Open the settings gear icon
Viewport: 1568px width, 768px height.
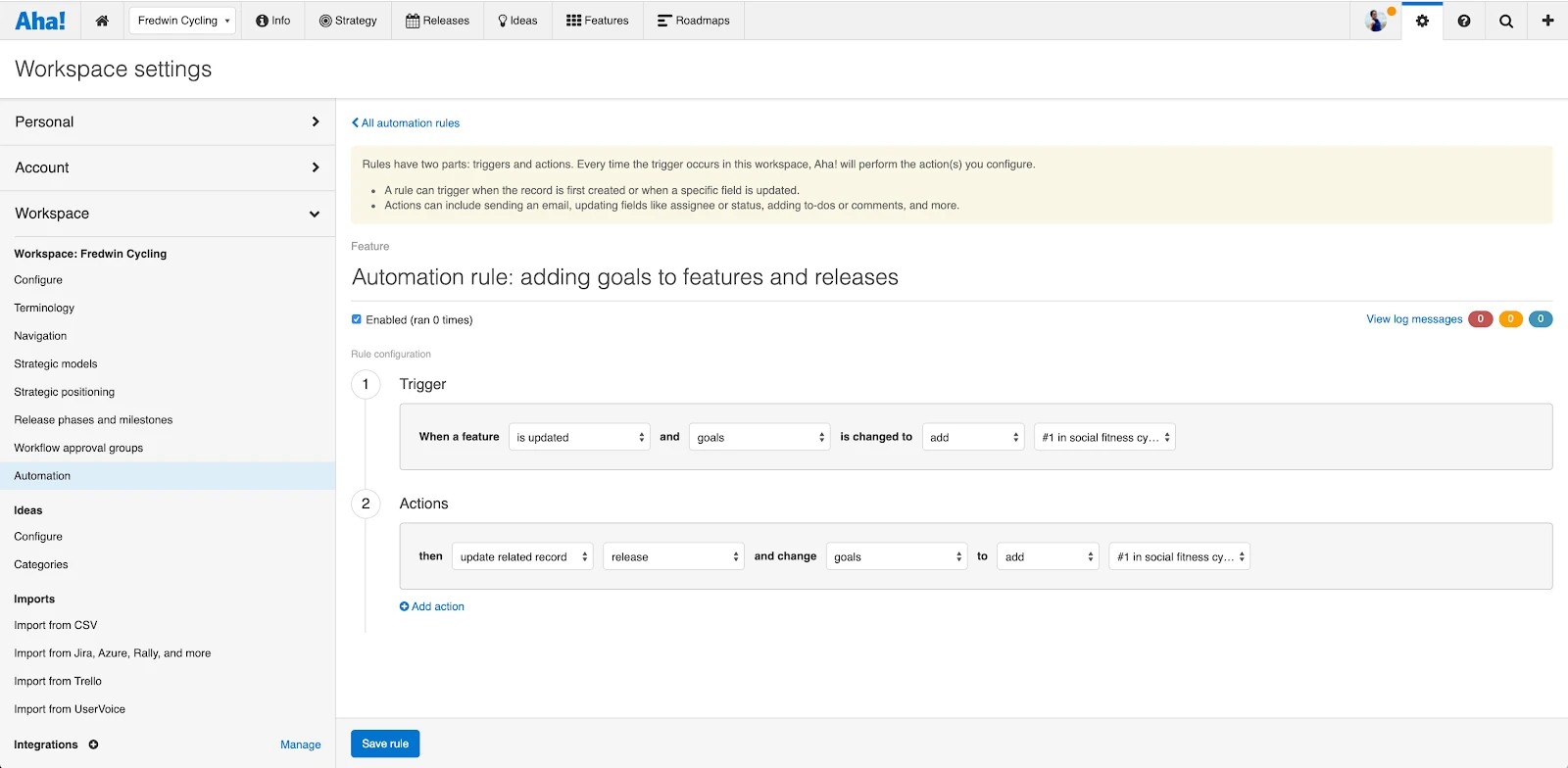(1422, 21)
